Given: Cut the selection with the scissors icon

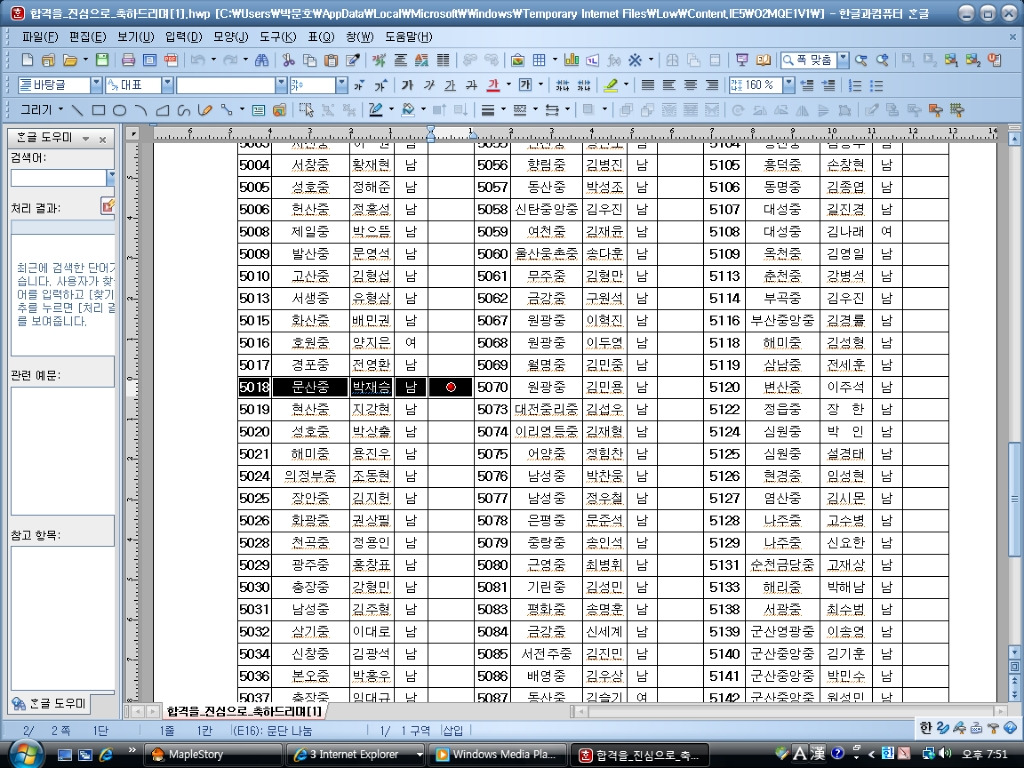Looking at the screenshot, I should [288, 60].
